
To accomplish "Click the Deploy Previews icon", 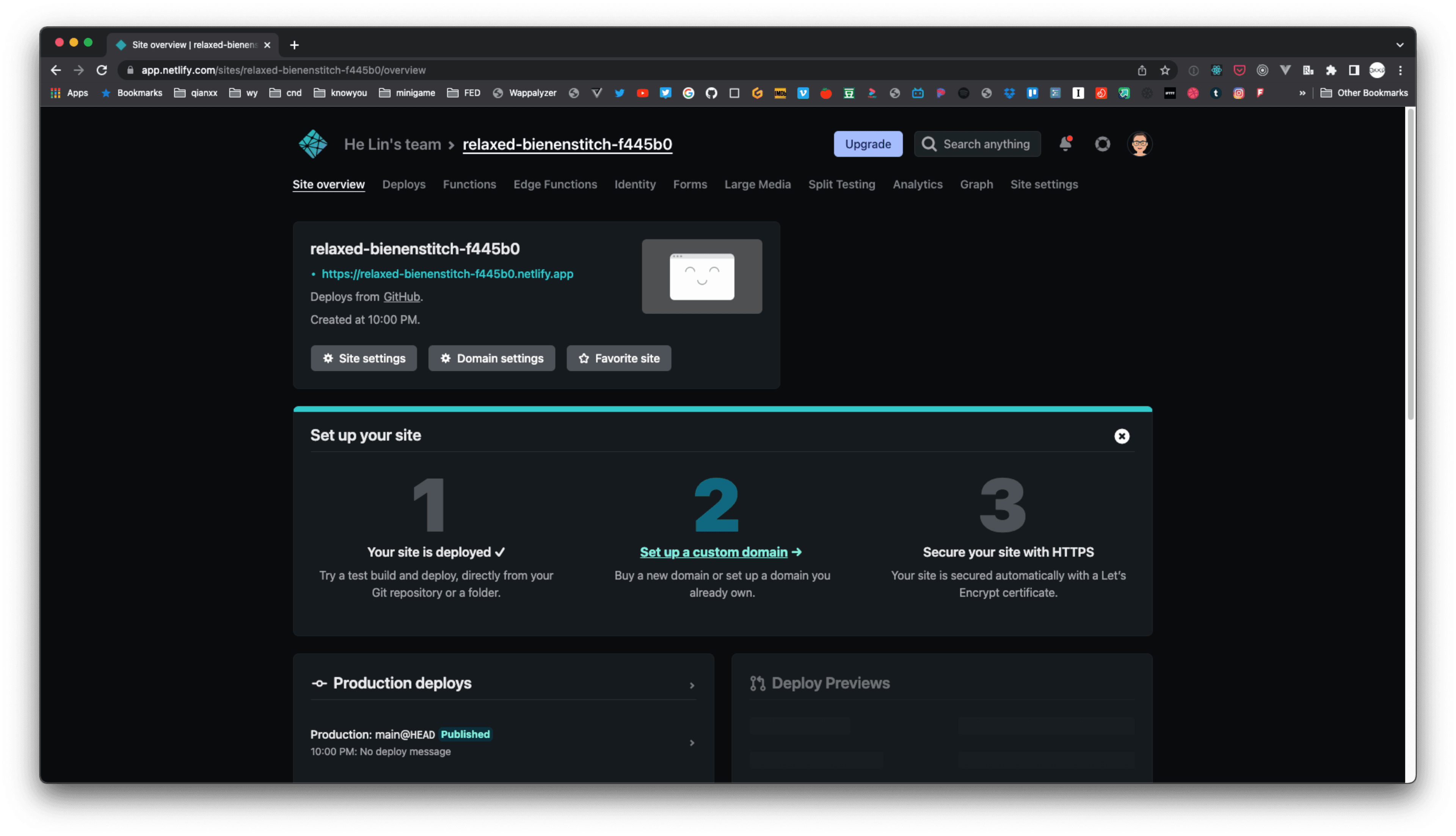I will click(756, 683).
